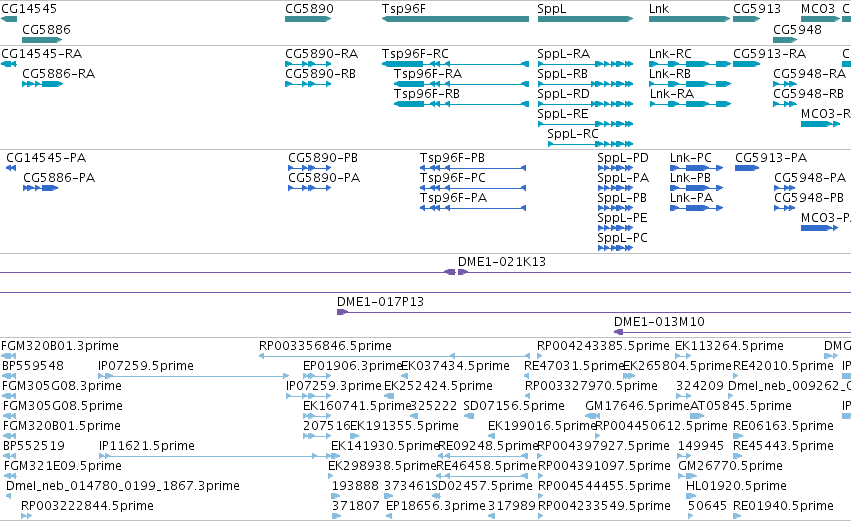Select the Tsp96F-PA protein label
This screenshot has width=851, height=521.
453,198
